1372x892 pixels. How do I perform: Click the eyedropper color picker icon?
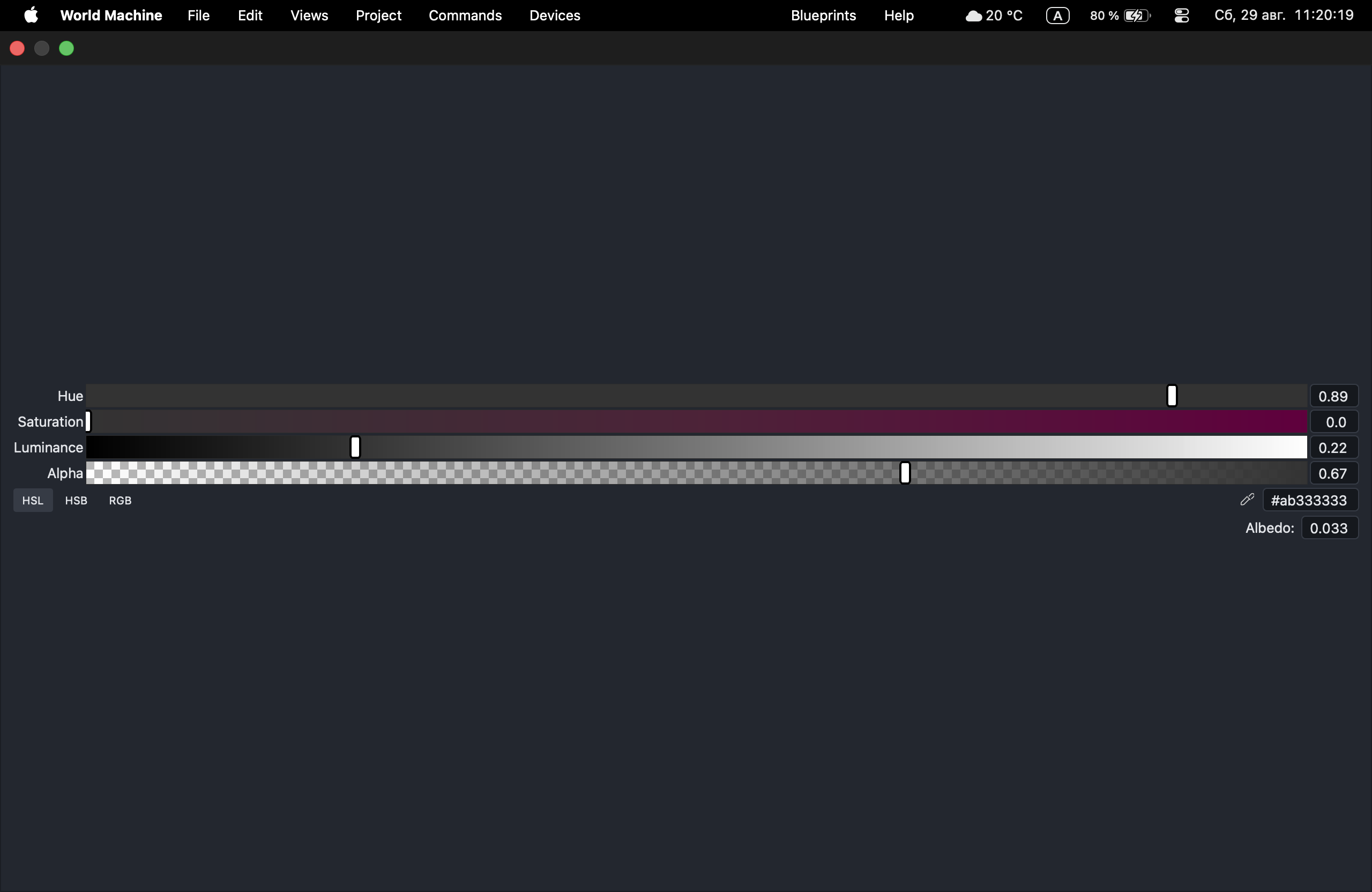(1247, 500)
